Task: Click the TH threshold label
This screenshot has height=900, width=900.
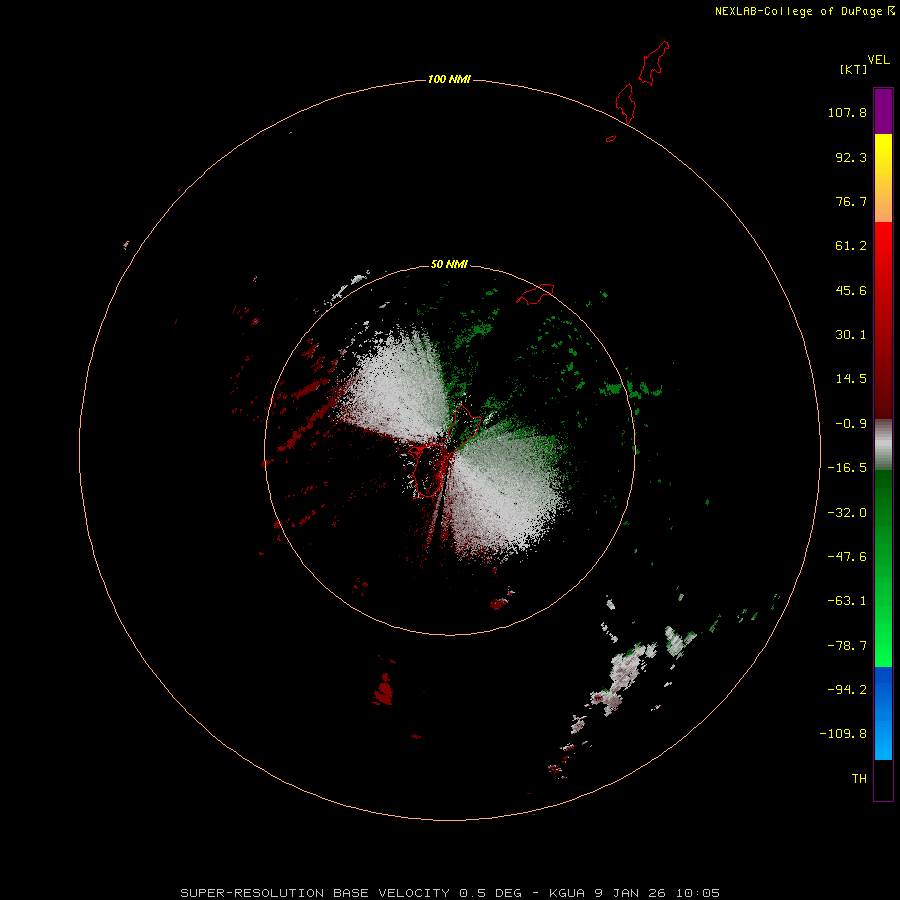Action: [x=859, y=779]
